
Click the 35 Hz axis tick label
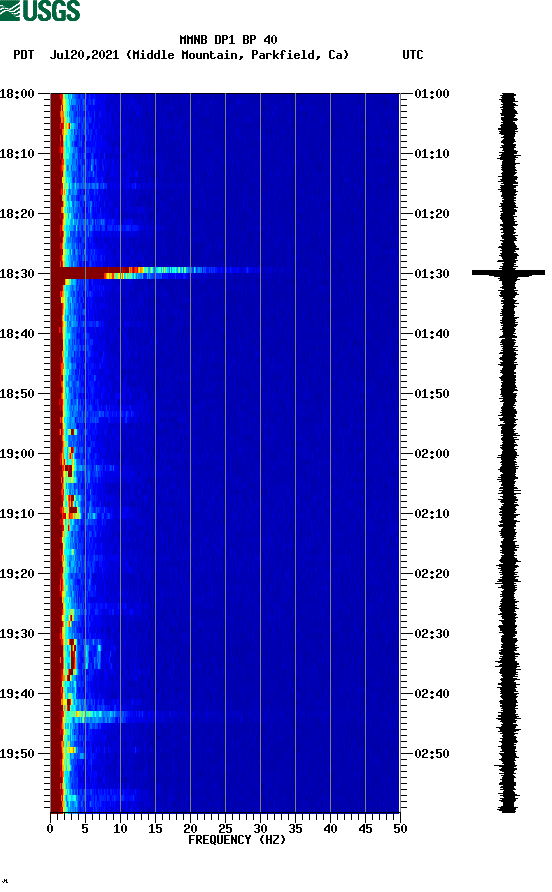(295, 829)
